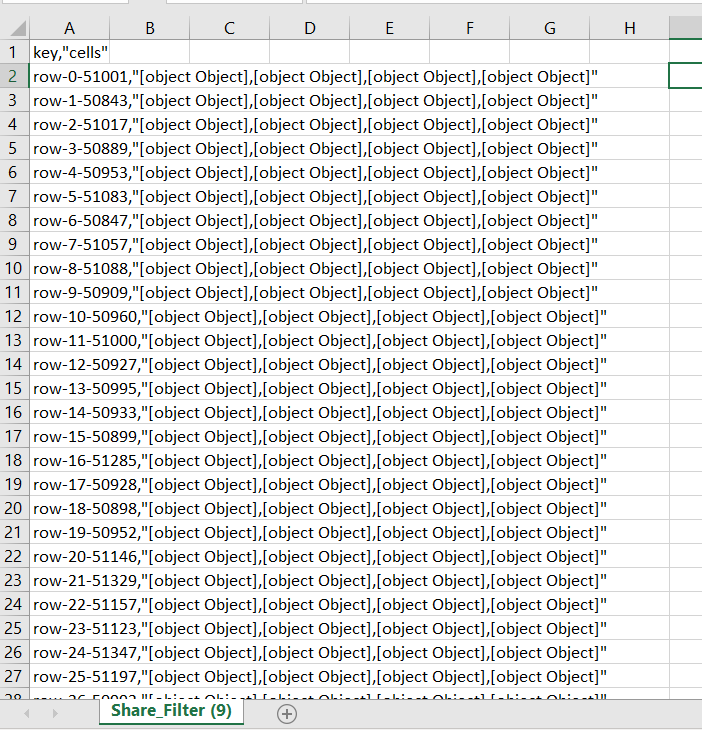Click cell containing key,"cells"
This screenshot has height=730, width=702.
tap(69, 52)
